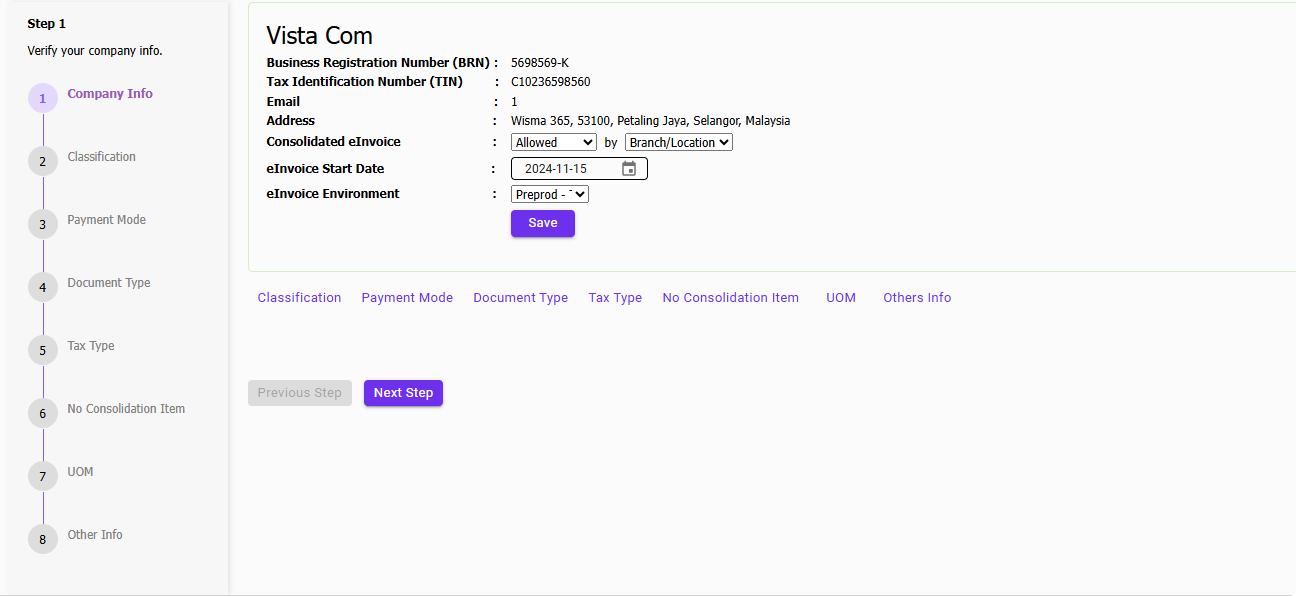Select the step 2 Classification circle
Viewport: 1296px width, 596px height.
tap(42, 161)
